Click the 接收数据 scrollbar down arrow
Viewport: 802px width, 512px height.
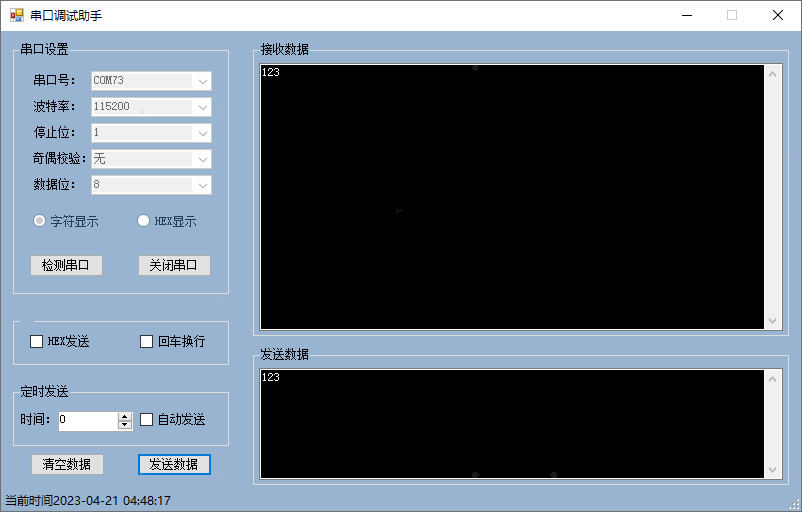772,321
